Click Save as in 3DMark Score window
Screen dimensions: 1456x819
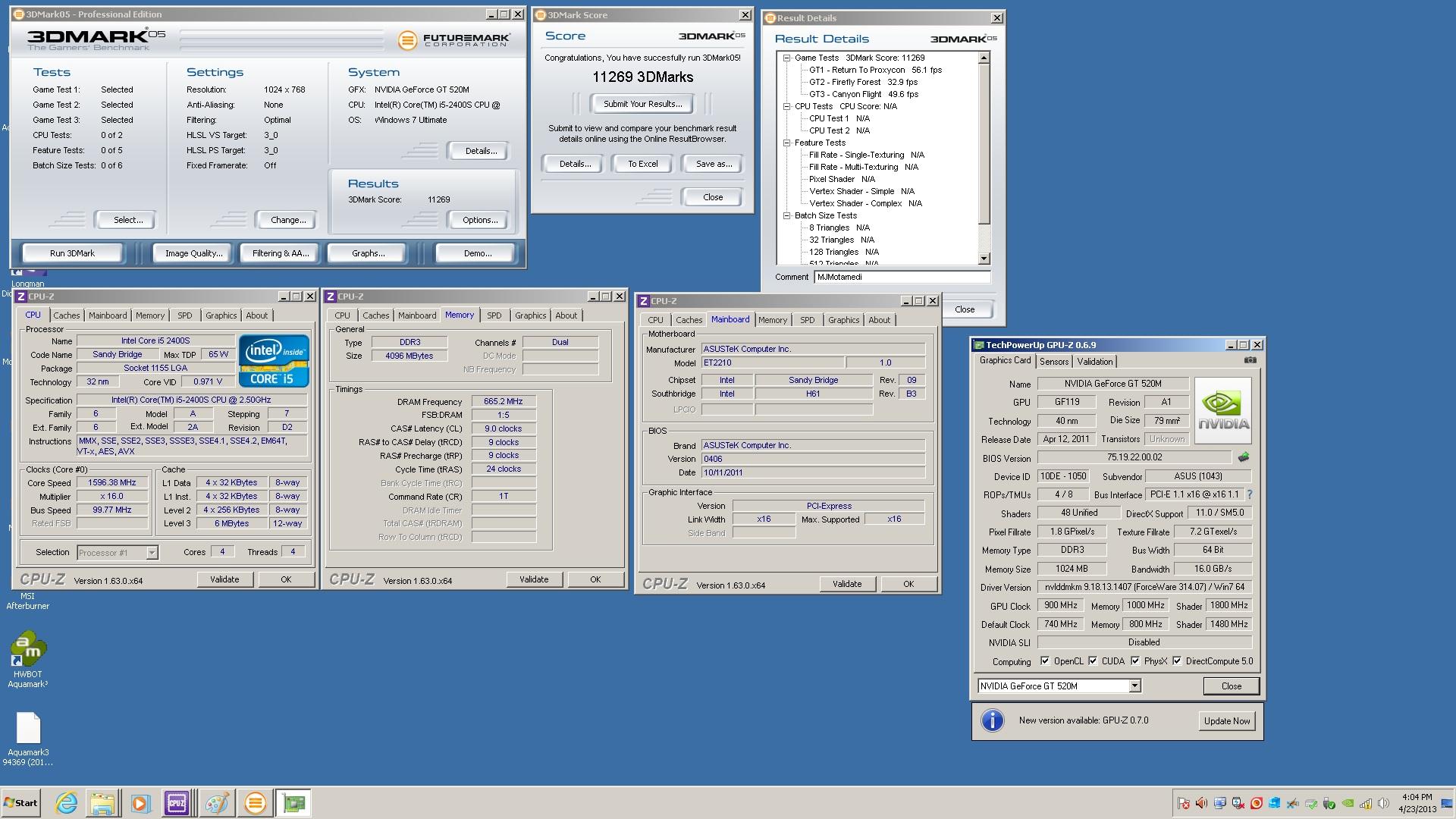coord(714,164)
